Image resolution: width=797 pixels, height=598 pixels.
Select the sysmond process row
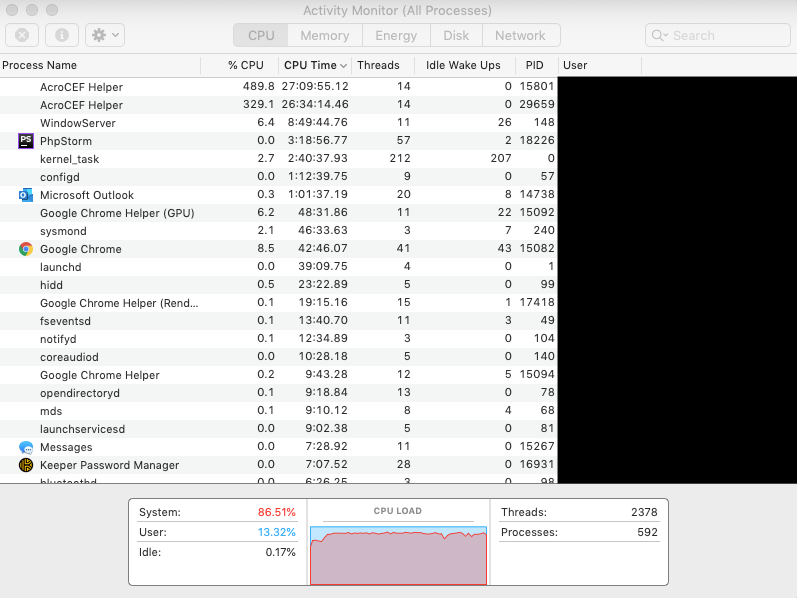tap(279, 231)
